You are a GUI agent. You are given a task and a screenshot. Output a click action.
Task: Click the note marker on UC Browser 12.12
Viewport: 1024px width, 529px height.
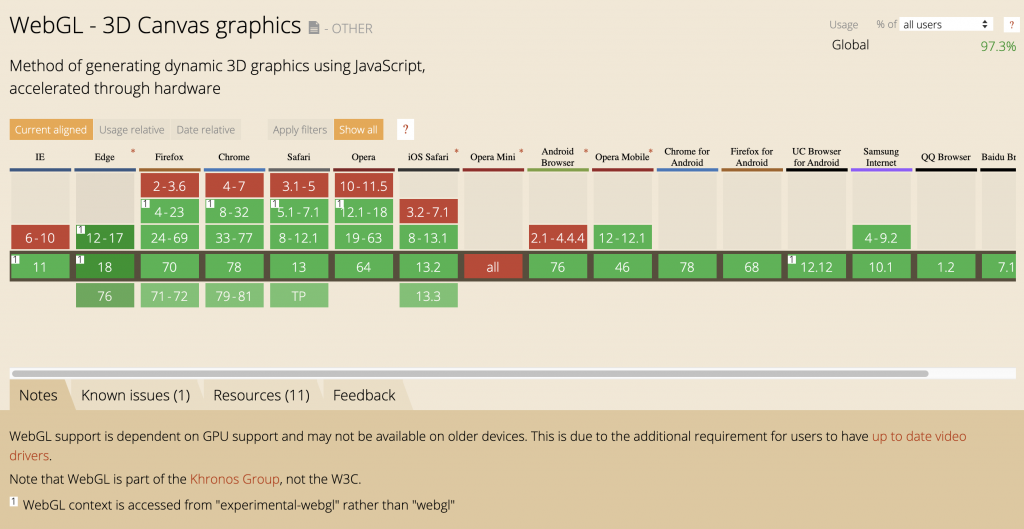point(792,259)
